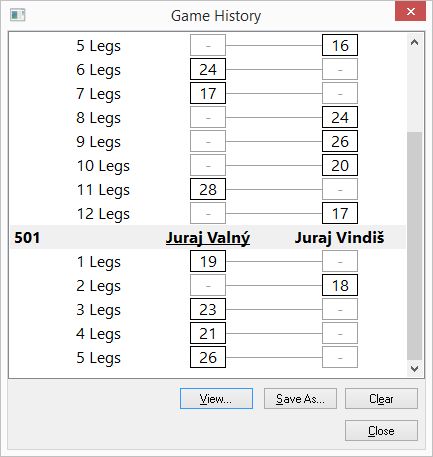Click the application icon in title bar
The width and height of the screenshot is (433, 457).
18,15
